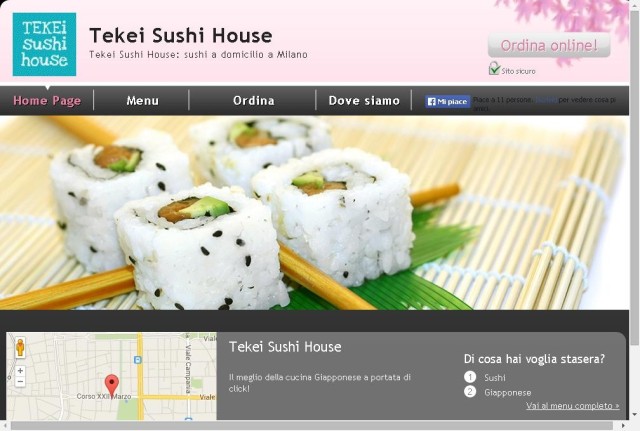Select the number 2 Giapponese bullet
Viewport: 640px width, 431px height.
pyautogui.click(x=470, y=392)
